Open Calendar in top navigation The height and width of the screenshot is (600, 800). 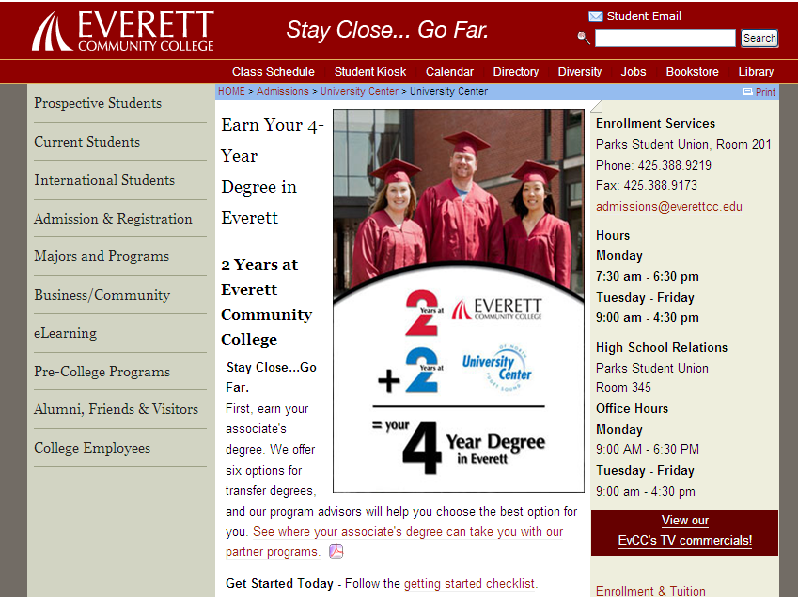point(450,72)
